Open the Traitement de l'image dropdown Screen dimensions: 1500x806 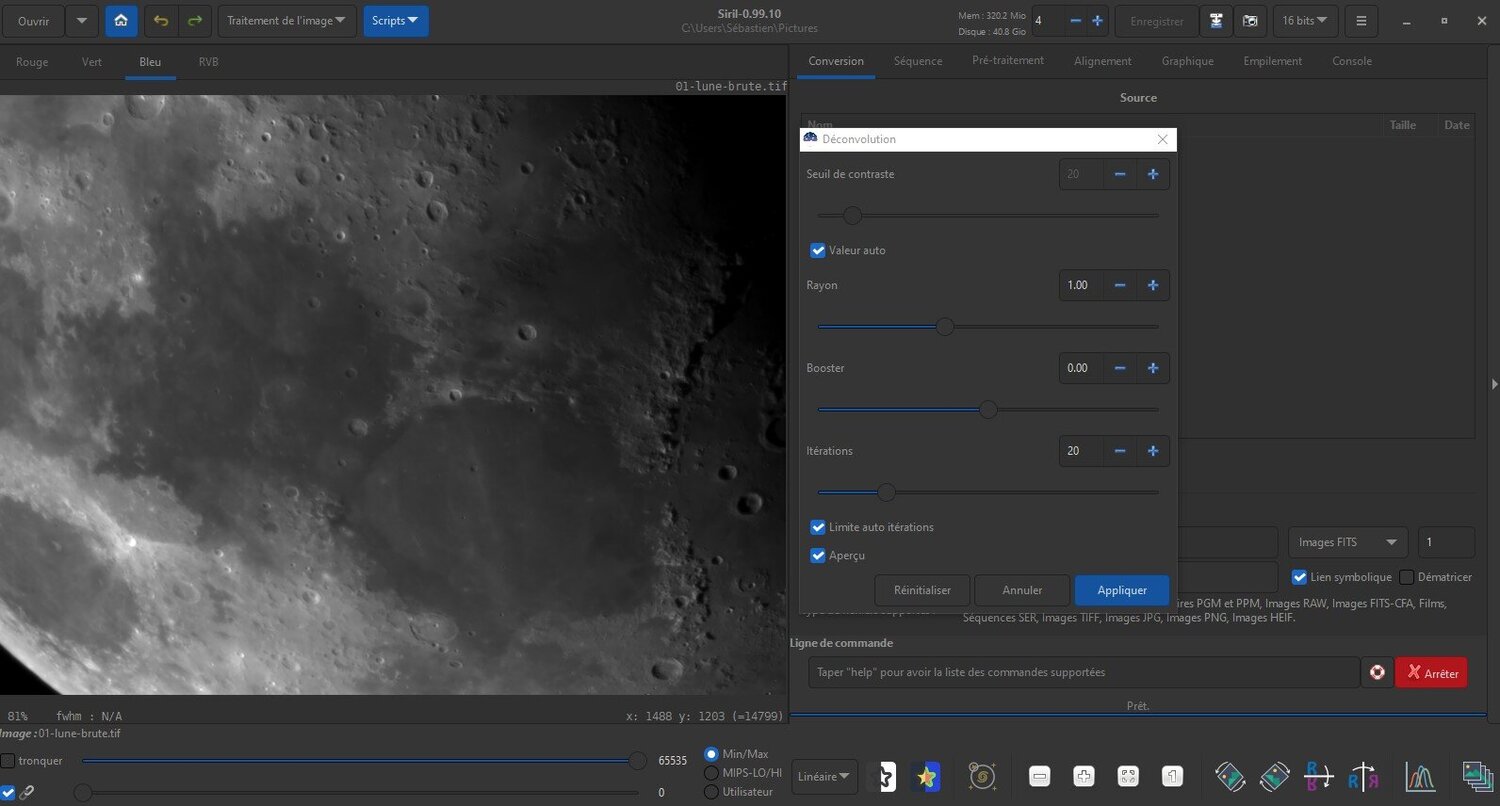287,21
